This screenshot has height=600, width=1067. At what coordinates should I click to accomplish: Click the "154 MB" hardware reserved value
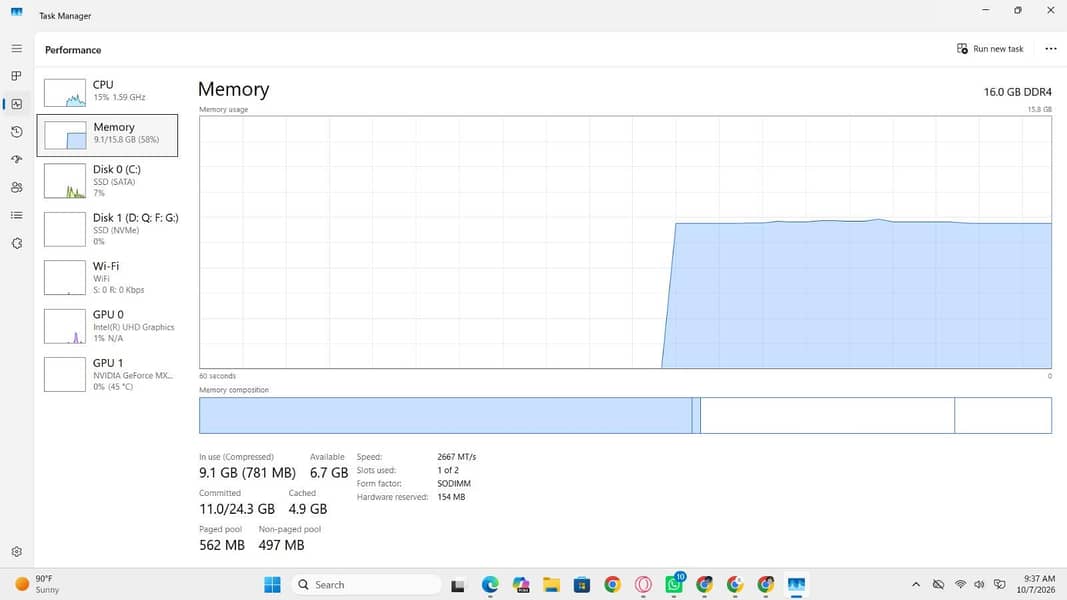[x=451, y=497]
